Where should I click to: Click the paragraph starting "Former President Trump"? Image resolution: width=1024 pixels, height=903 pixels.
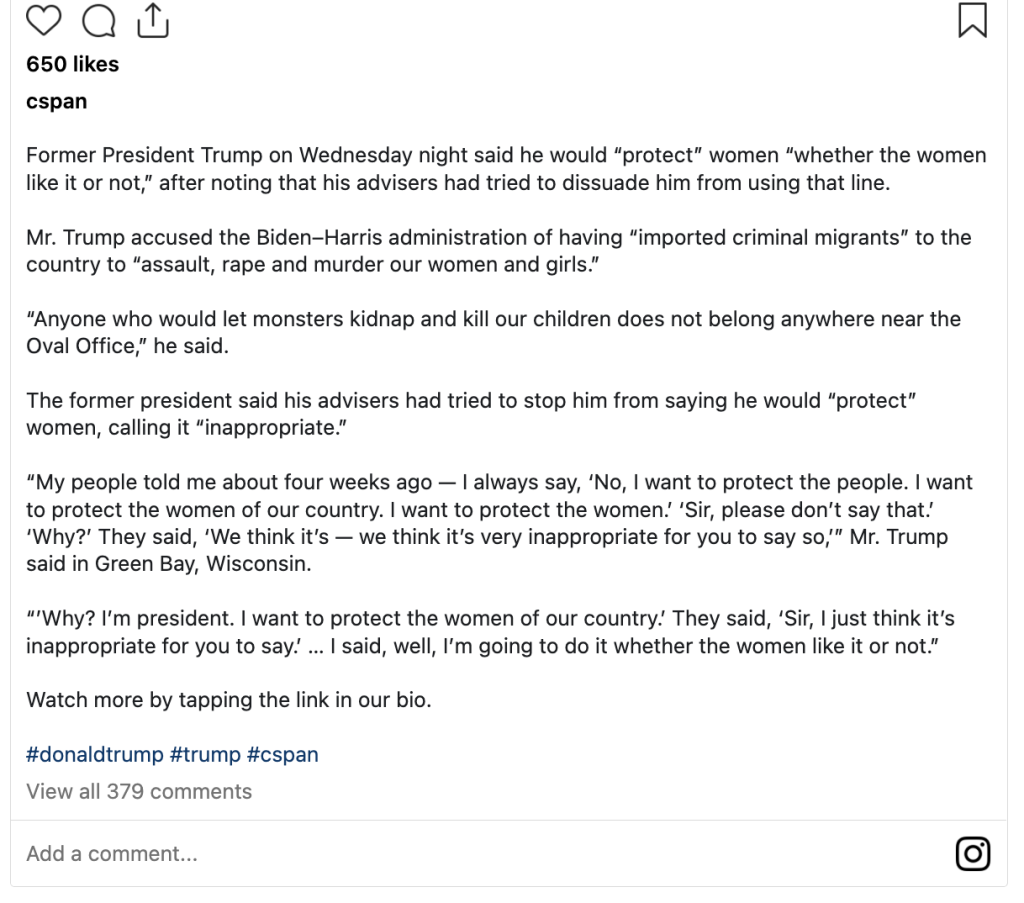506,169
